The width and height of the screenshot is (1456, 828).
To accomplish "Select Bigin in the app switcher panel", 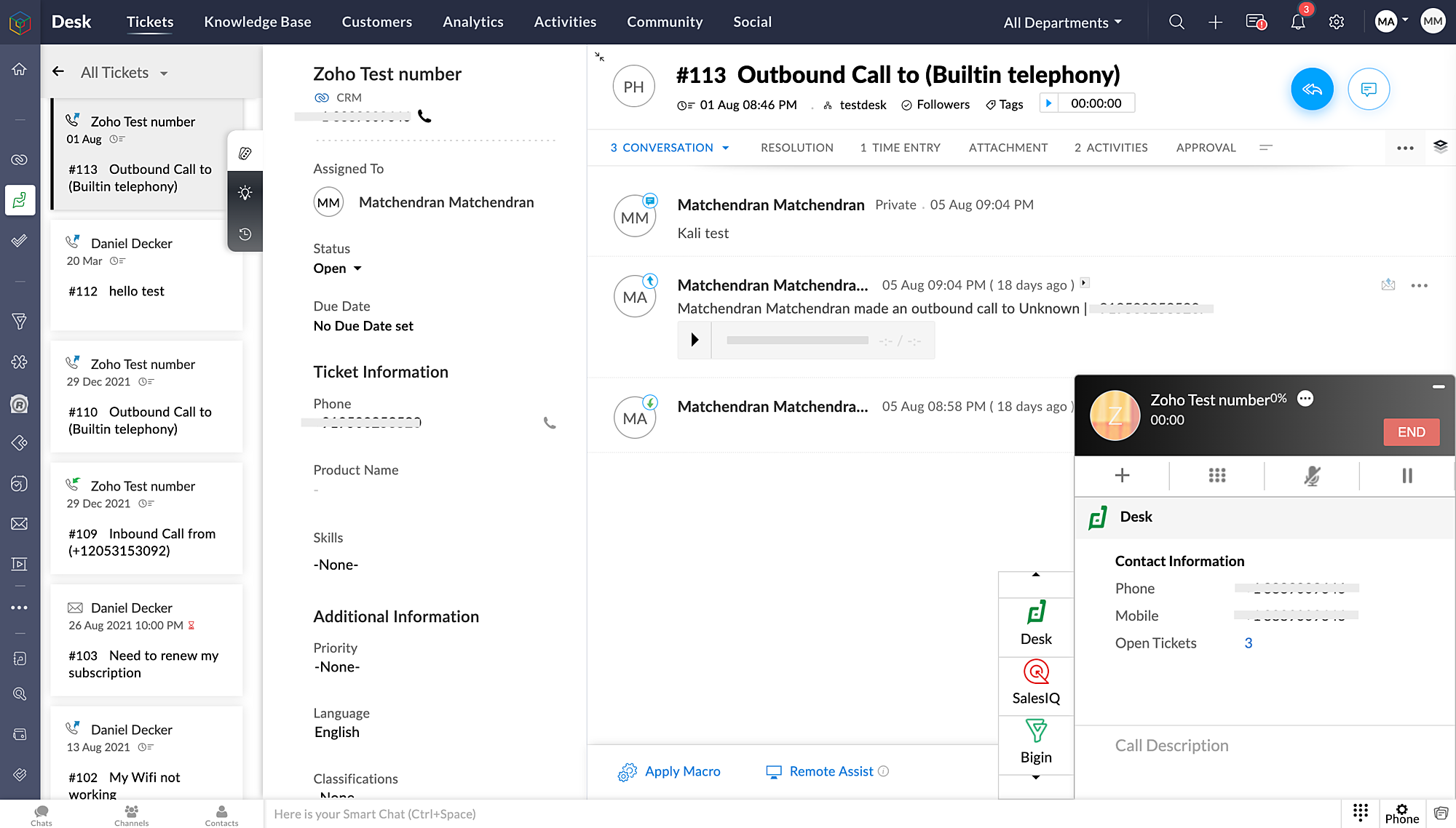I will click(1035, 741).
